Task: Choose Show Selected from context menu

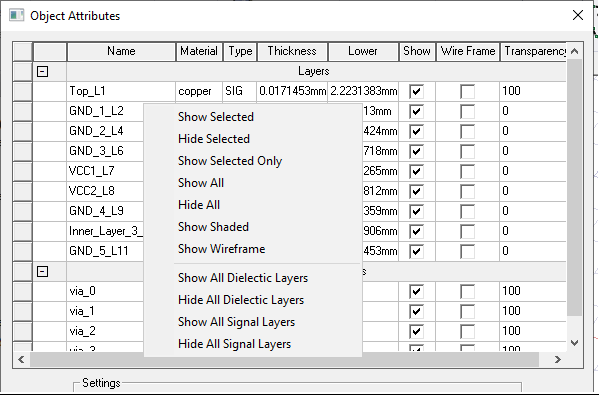Action: click(253, 117)
